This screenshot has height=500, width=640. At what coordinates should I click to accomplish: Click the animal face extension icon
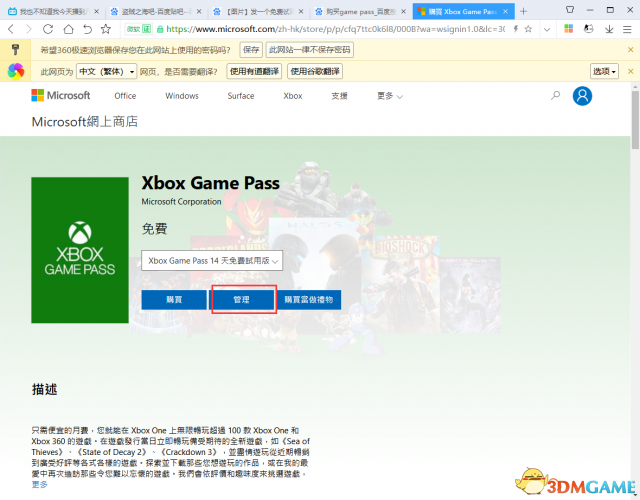click(x=588, y=29)
